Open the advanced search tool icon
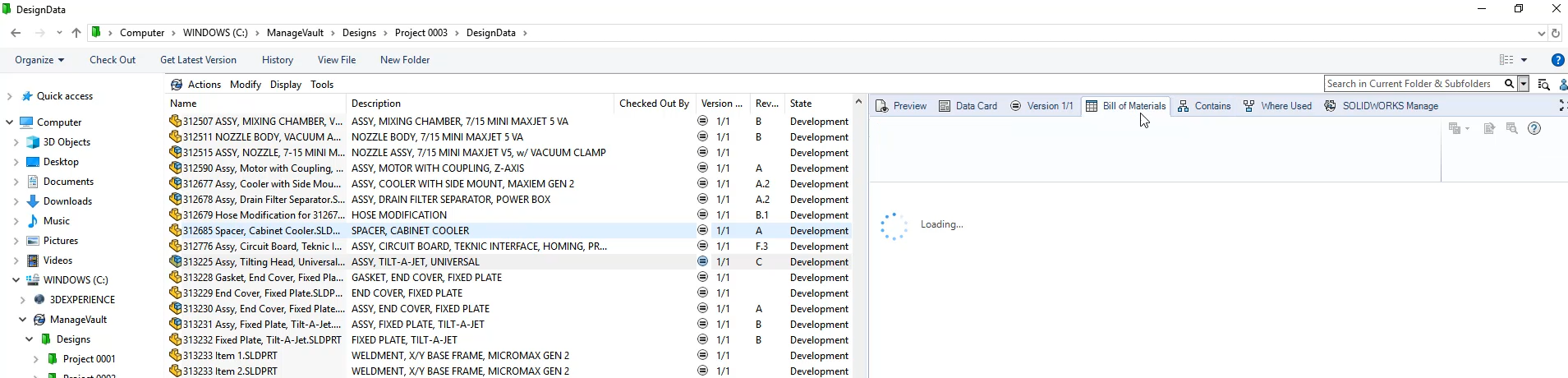The width and height of the screenshot is (1568, 378). pos(1543,84)
